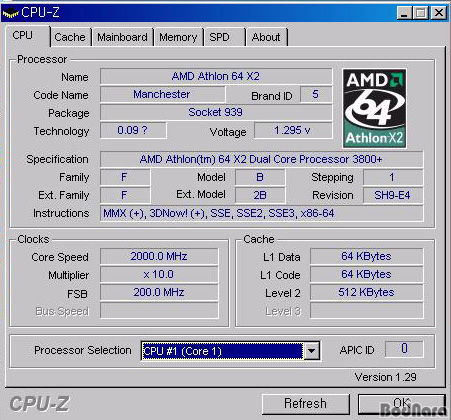
Task: Open the Mainboard tab
Action: tap(122, 37)
